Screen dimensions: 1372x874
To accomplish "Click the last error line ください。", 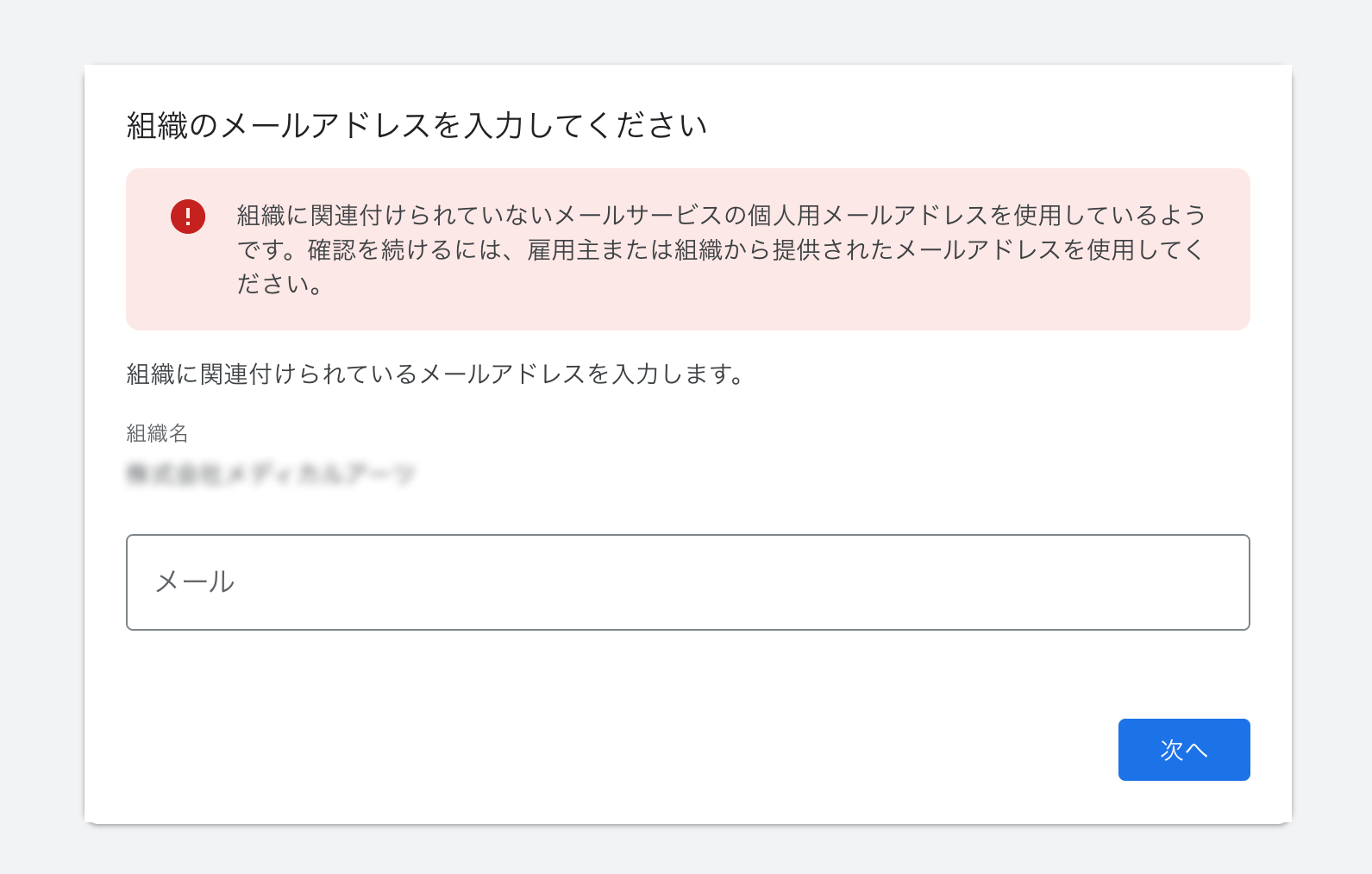I will click(x=279, y=285).
